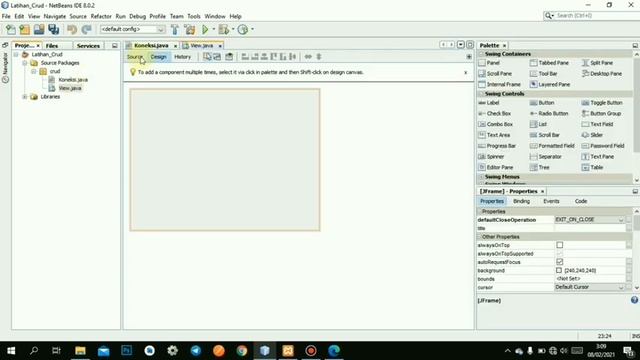Pick the Text Area component in palette
The image size is (640, 360).
pyautogui.click(x=494, y=135)
